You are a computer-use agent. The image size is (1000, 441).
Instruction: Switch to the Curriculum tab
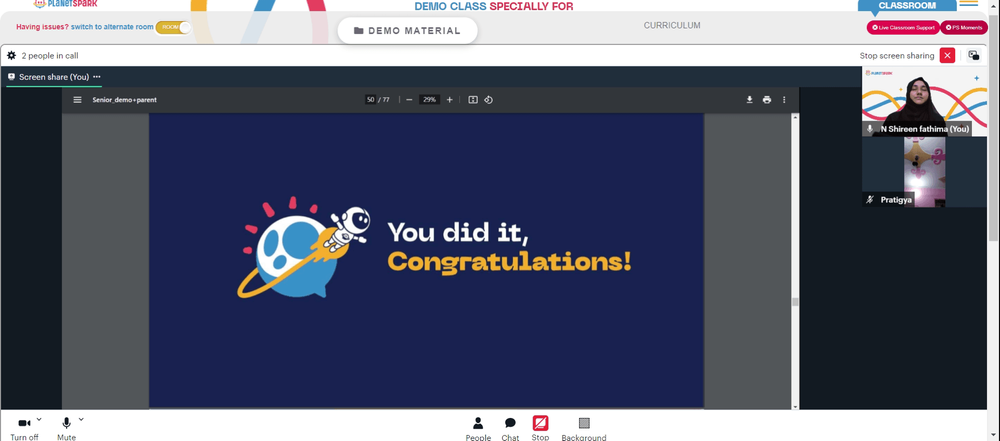click(672, 26)
